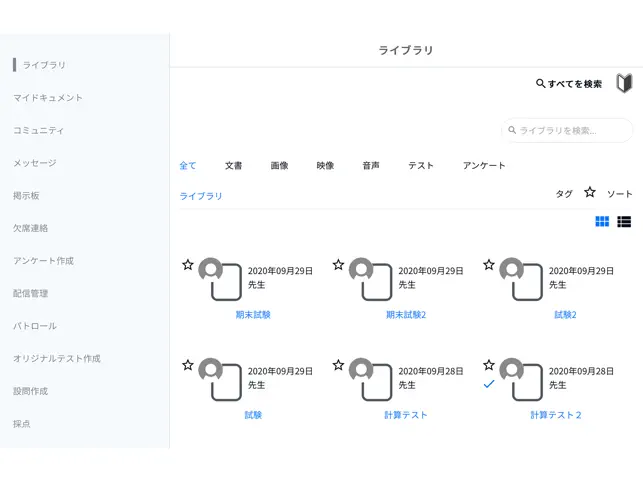Filter favorites with star icon beside タグ
This screenshot has height=482, width=643.
590,192
